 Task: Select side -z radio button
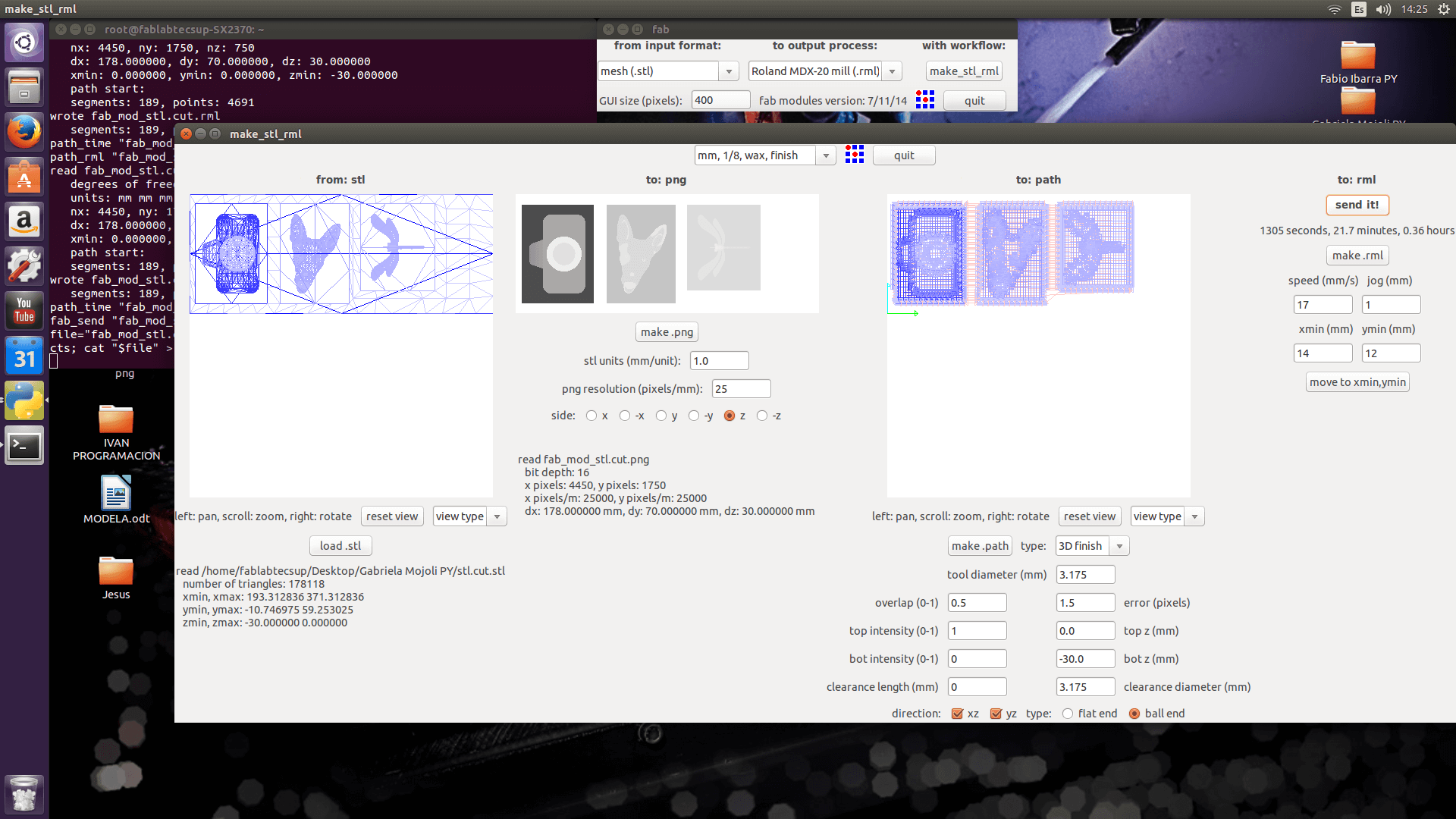tap(762, 416)
